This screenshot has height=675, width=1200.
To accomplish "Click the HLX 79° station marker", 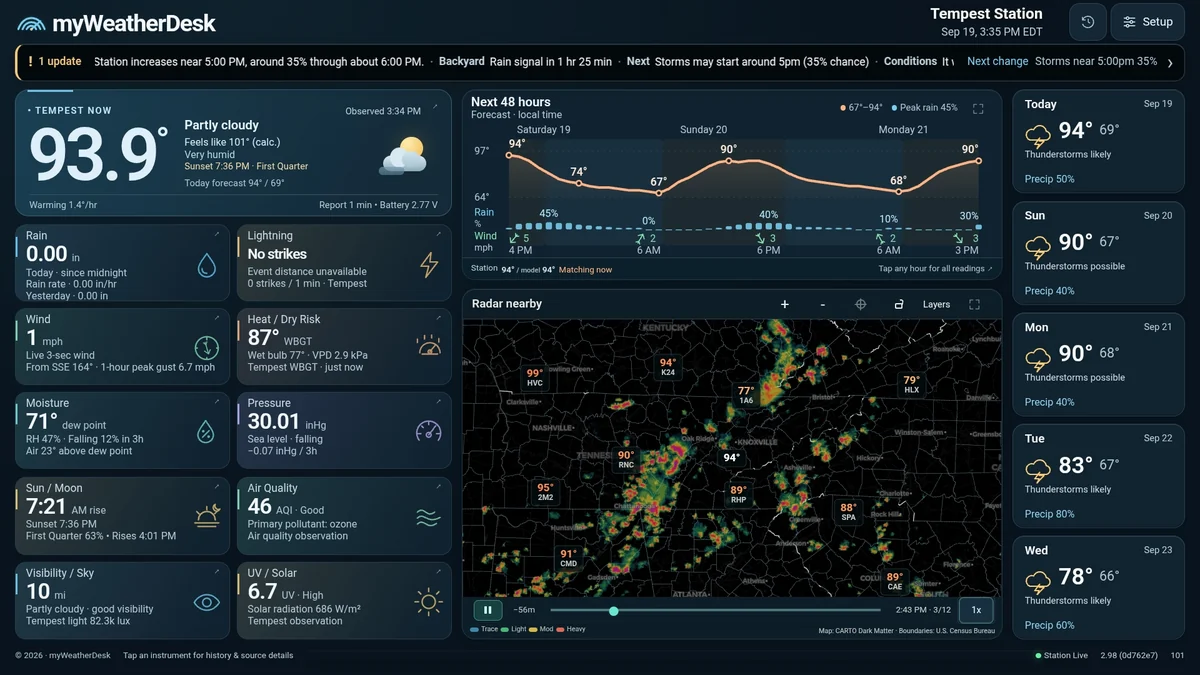I will point(911,384).
